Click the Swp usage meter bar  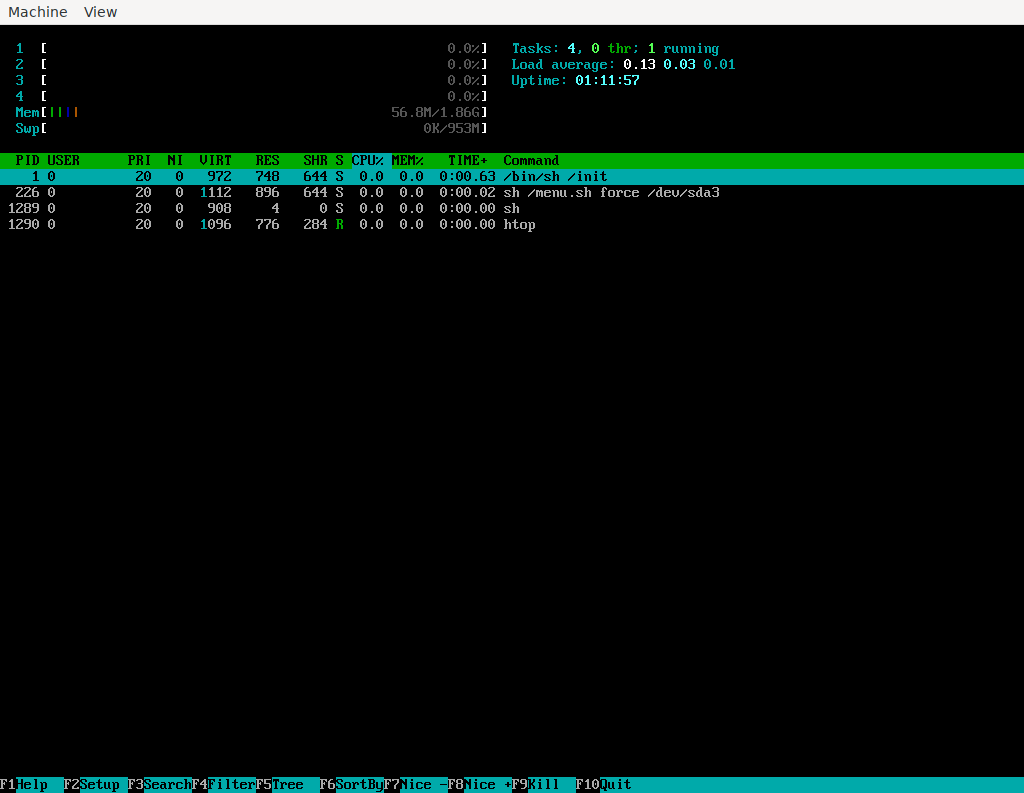(251, 128)
